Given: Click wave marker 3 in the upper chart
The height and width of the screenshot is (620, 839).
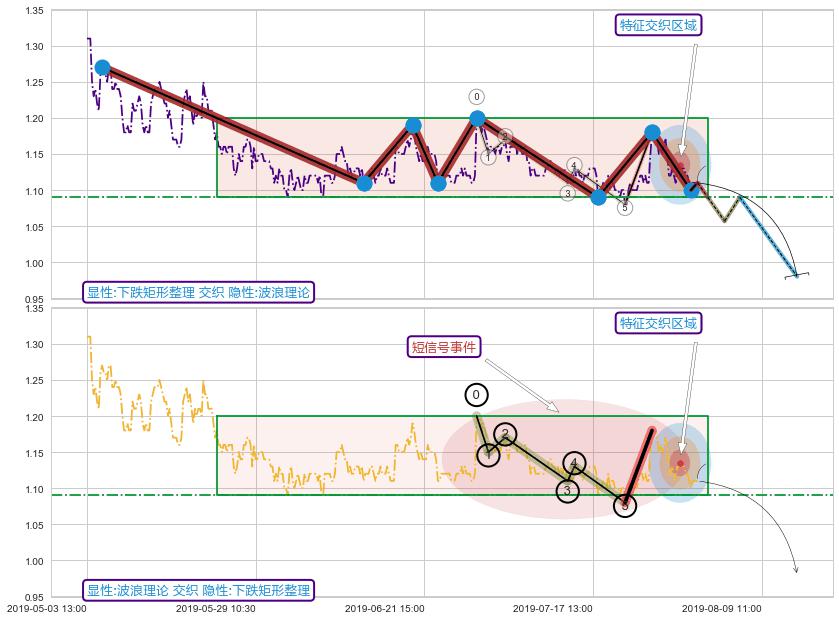Looking at the screenshot, I should (567, 193).
